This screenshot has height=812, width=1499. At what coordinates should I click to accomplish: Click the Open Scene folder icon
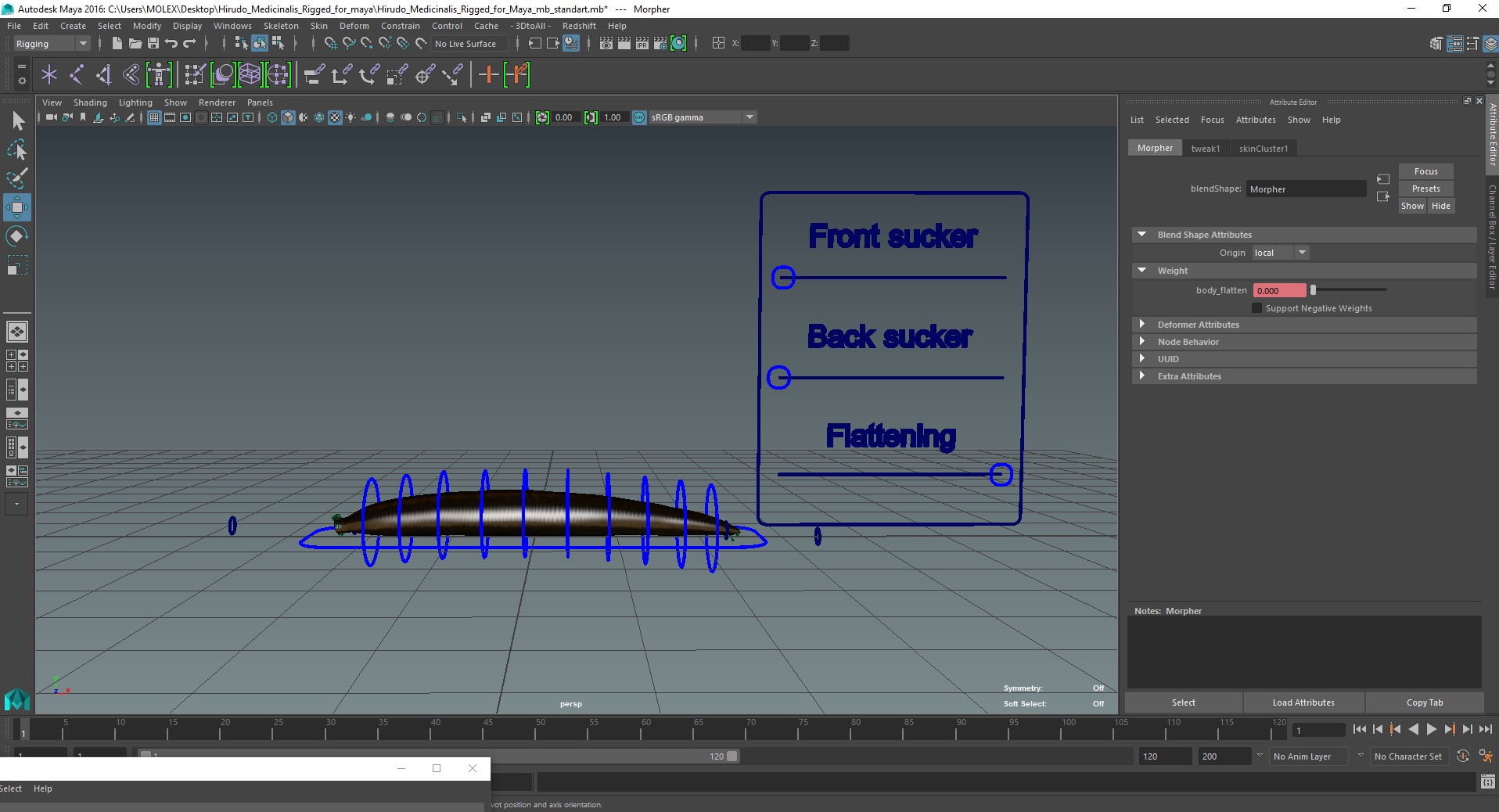[135, 44]
